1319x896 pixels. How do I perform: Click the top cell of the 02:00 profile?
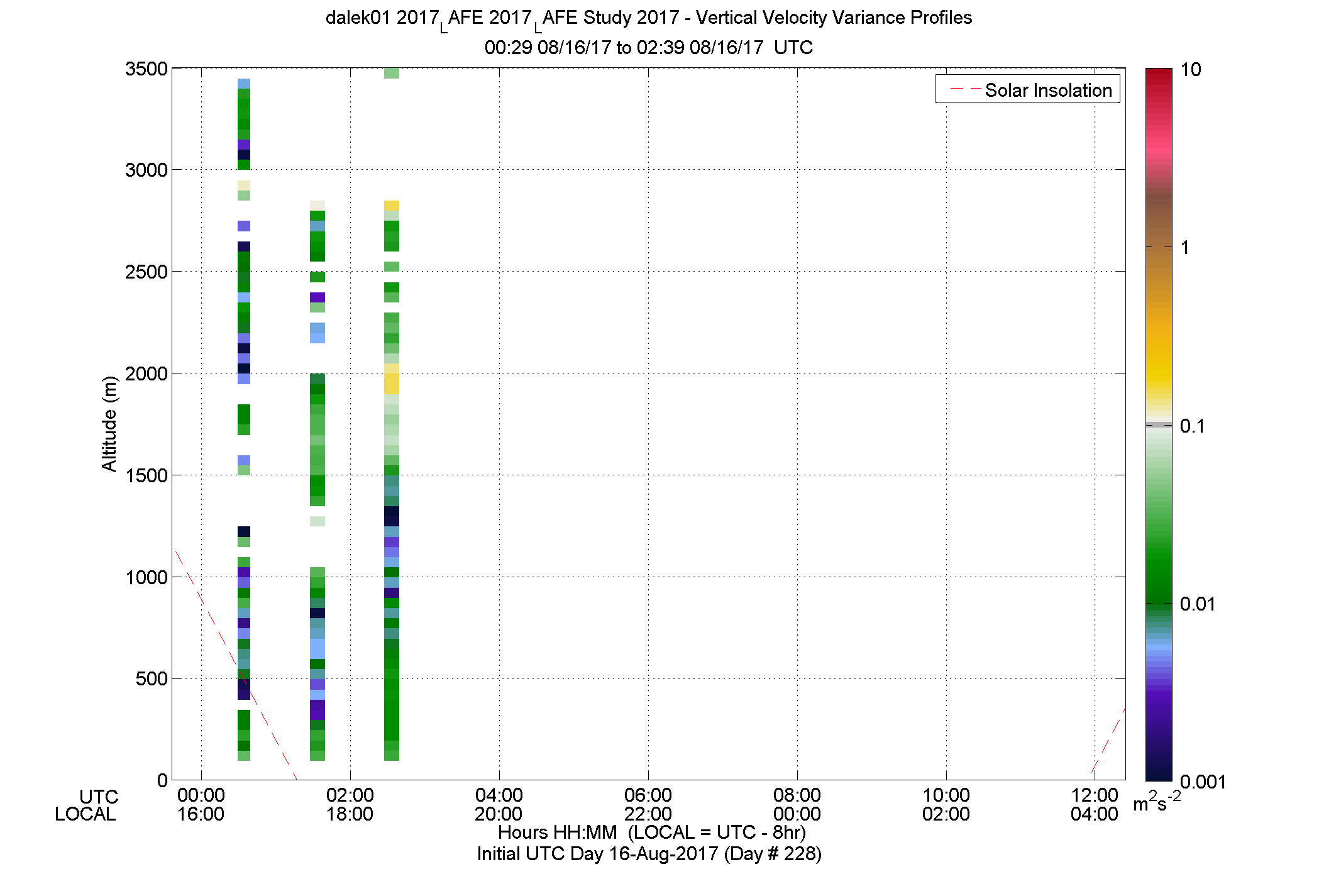[x=317, y=206]
